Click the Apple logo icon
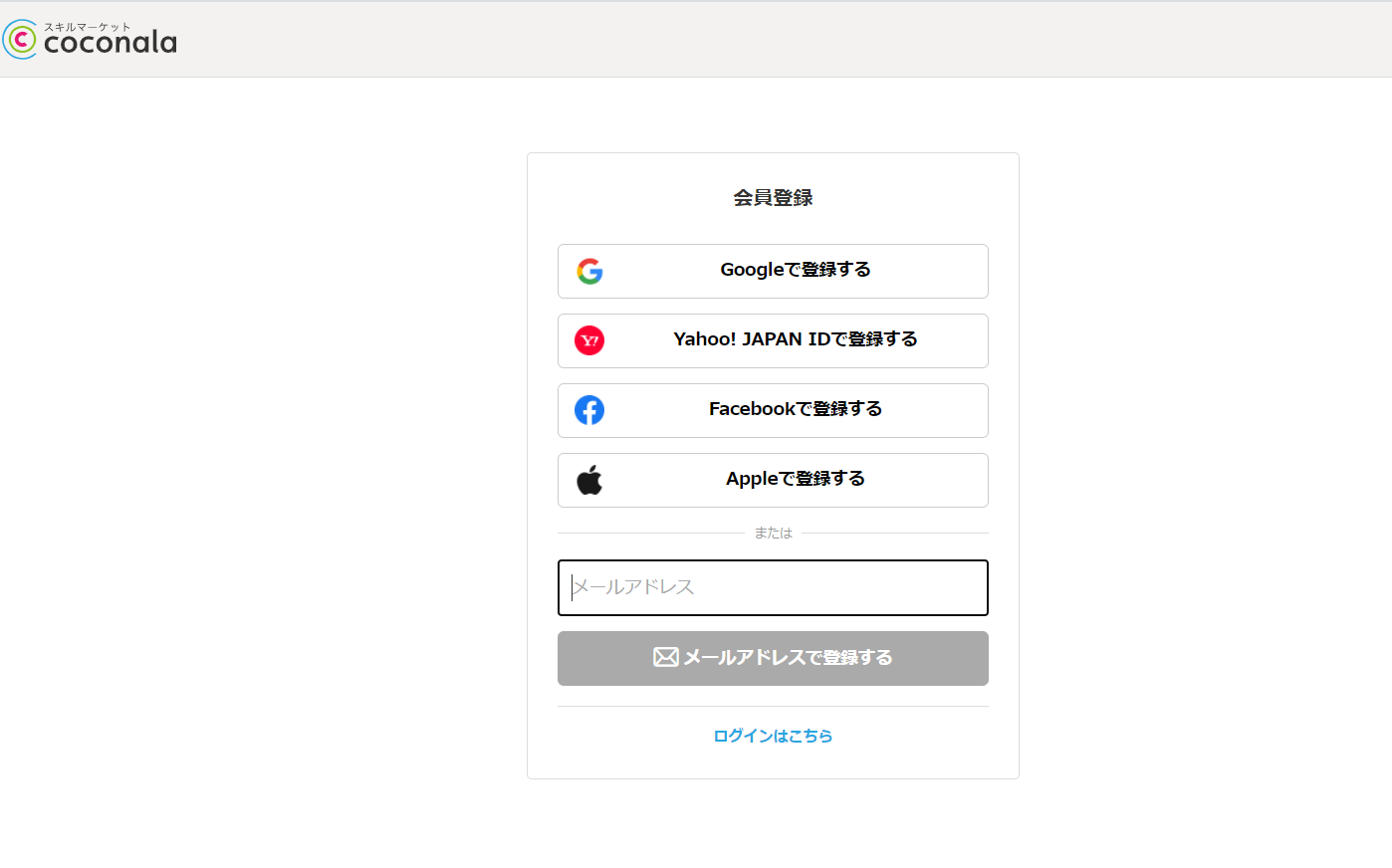1392x868 pixels. pos(589,480)
